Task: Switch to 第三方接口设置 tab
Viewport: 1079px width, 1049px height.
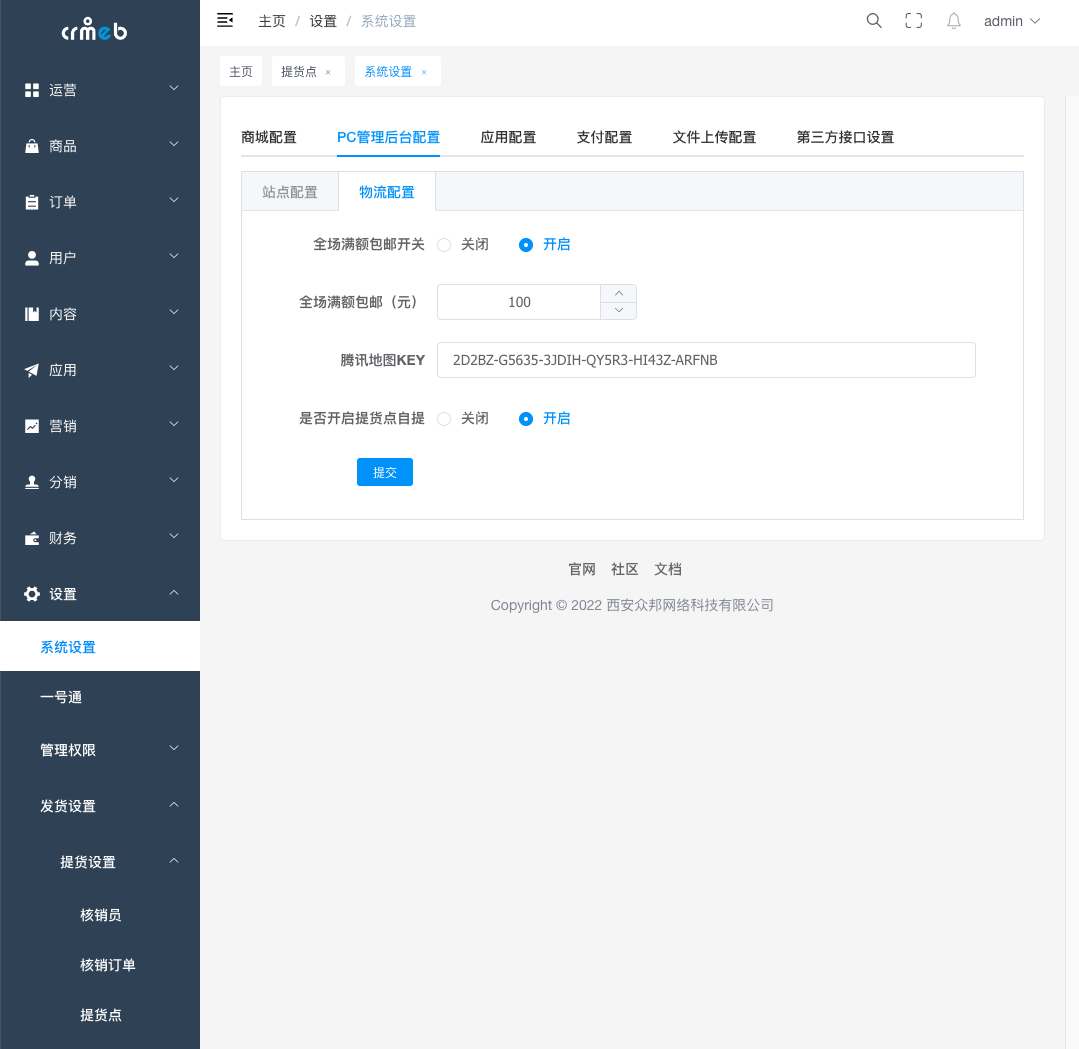Action: (x=845, y=137)
